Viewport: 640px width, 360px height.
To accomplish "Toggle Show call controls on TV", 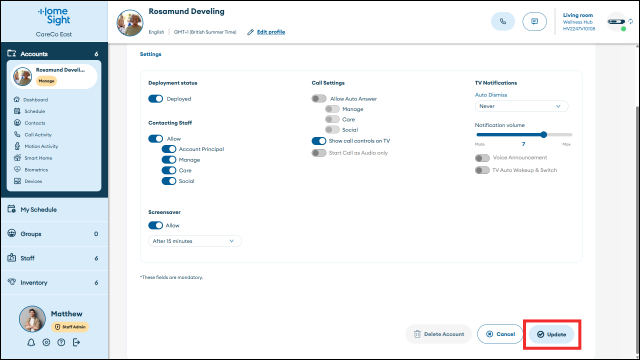I will tap(319, 141).
